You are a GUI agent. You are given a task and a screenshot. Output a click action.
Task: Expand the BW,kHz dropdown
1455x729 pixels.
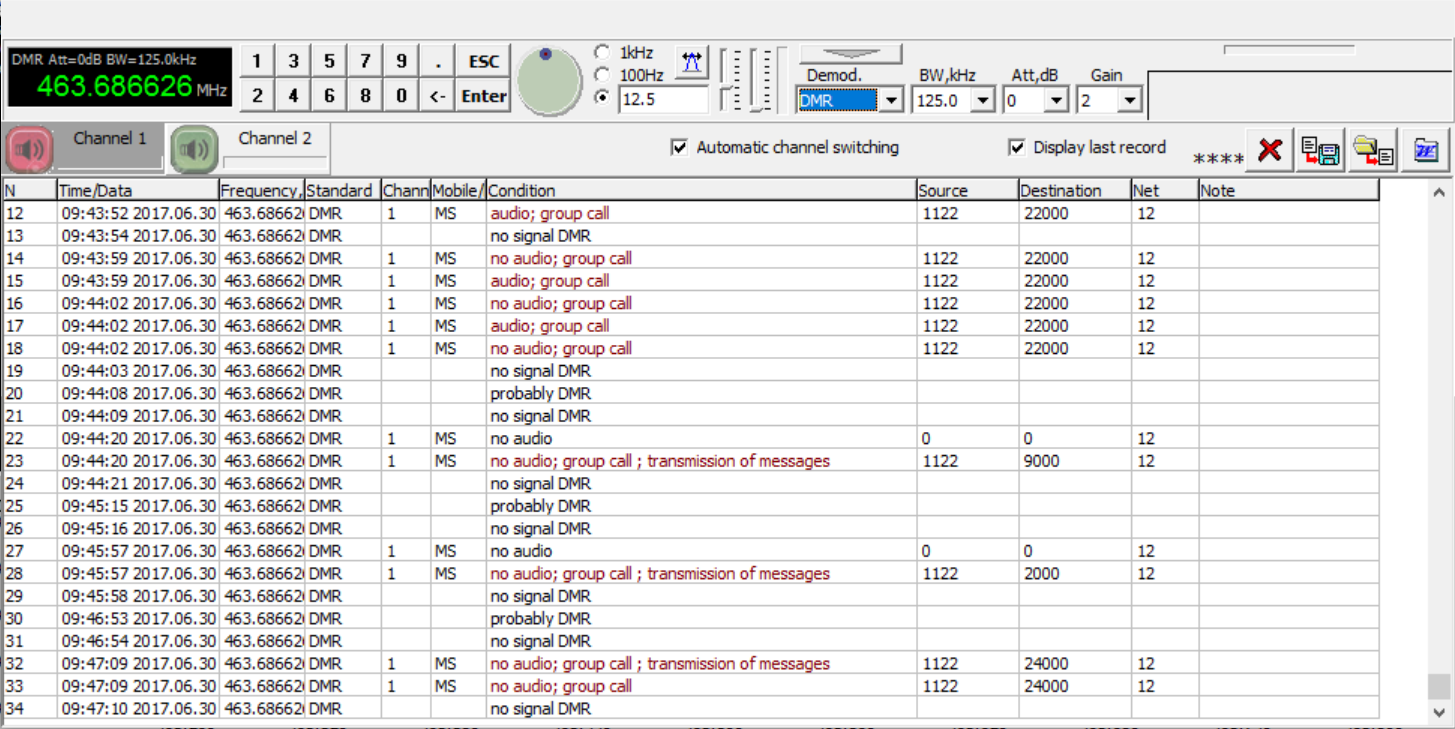[x=983, y=101]
